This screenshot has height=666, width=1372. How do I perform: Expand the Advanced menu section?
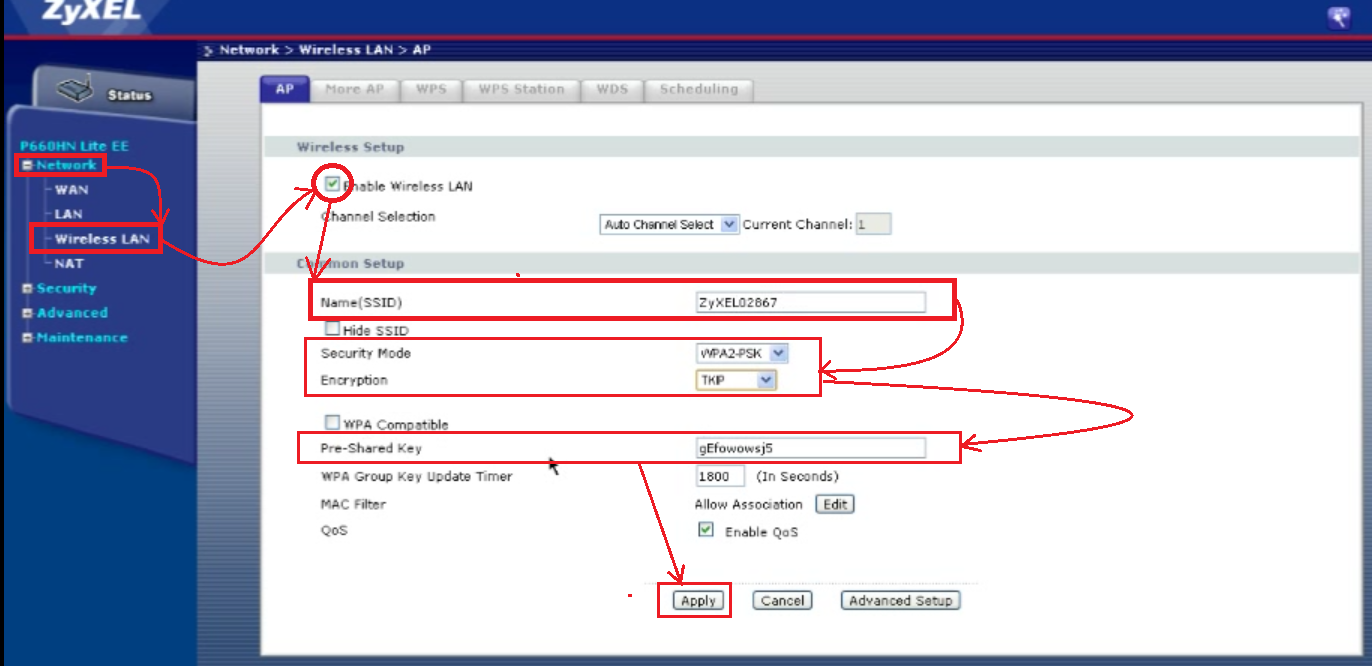point(28,313)
